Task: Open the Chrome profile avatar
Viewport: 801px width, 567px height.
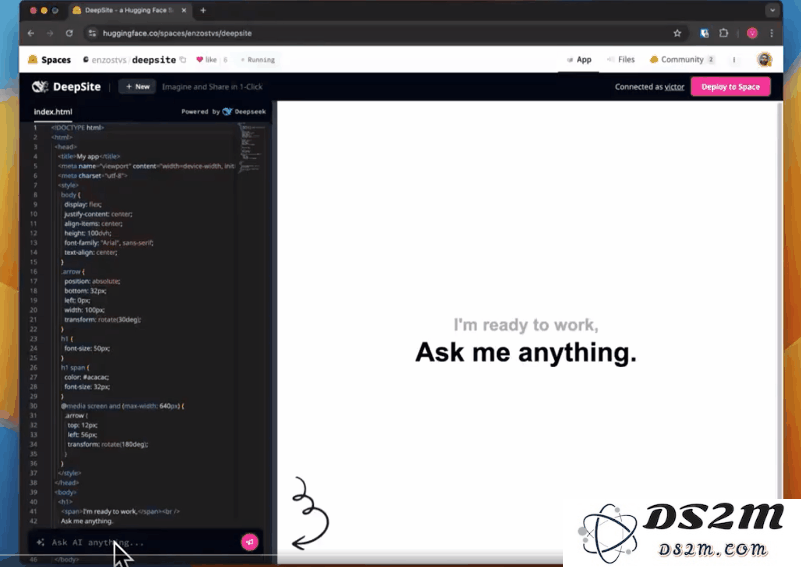Action: click(752, 33)
